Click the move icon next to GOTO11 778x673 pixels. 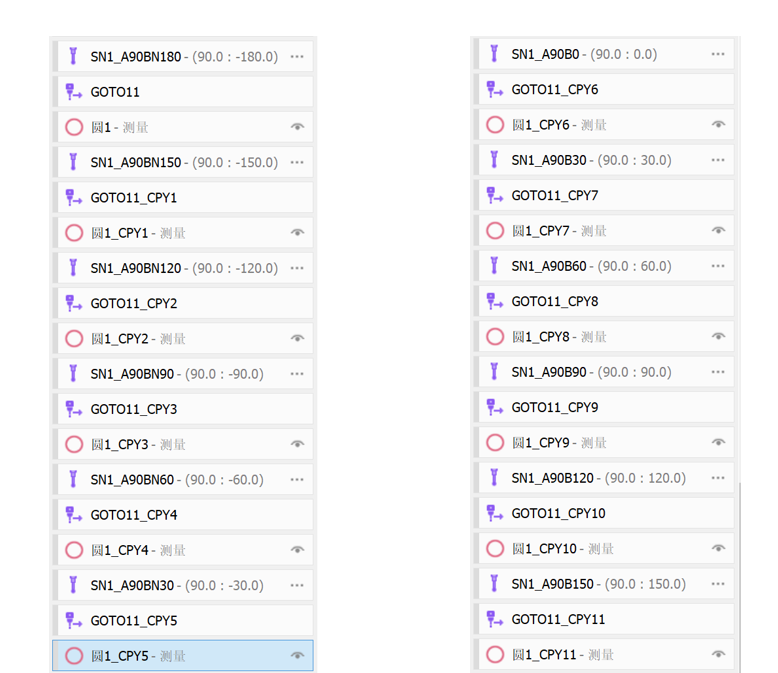click(x=73, y=92)
